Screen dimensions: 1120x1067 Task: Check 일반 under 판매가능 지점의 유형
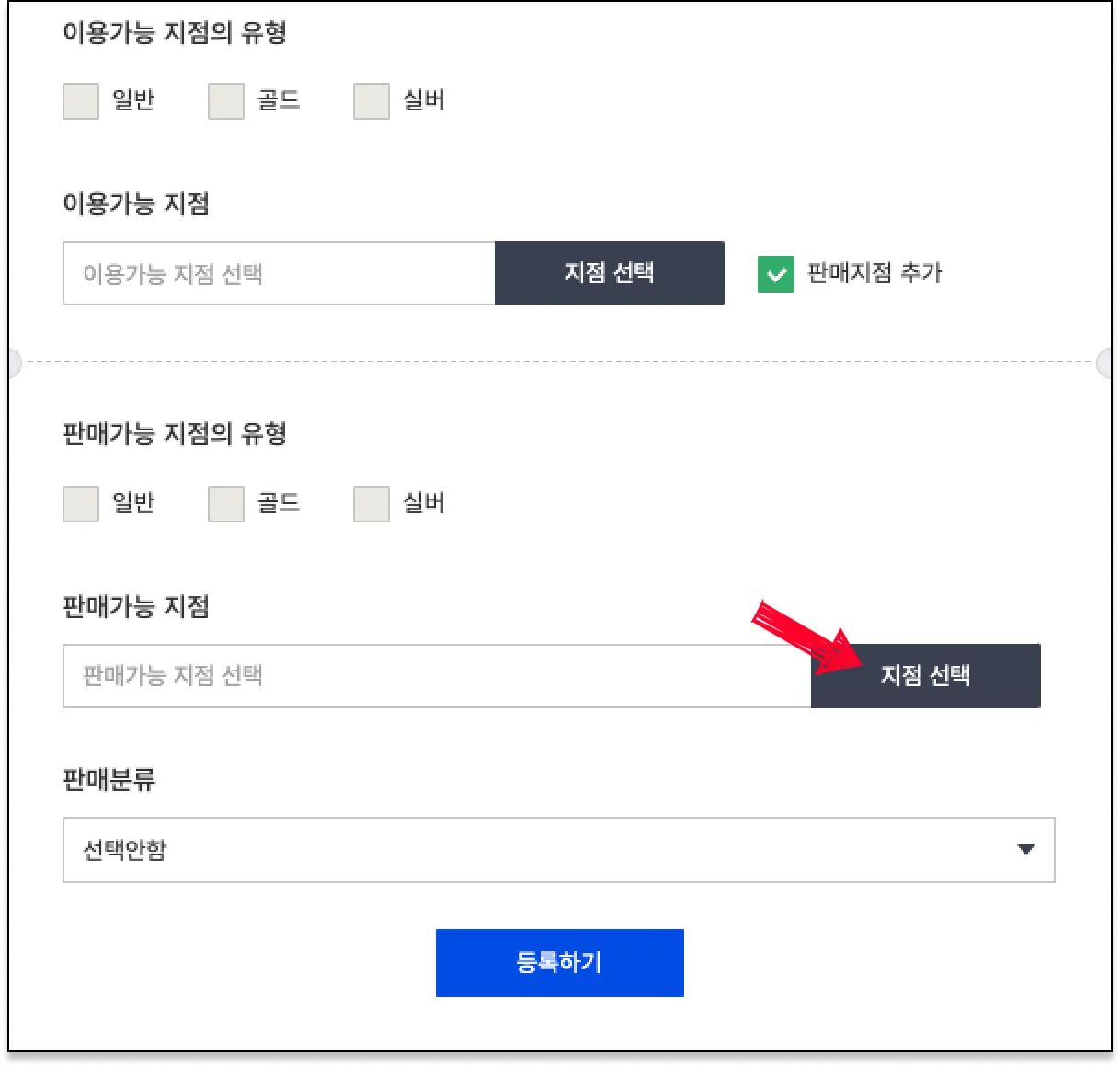coord(81,504)
